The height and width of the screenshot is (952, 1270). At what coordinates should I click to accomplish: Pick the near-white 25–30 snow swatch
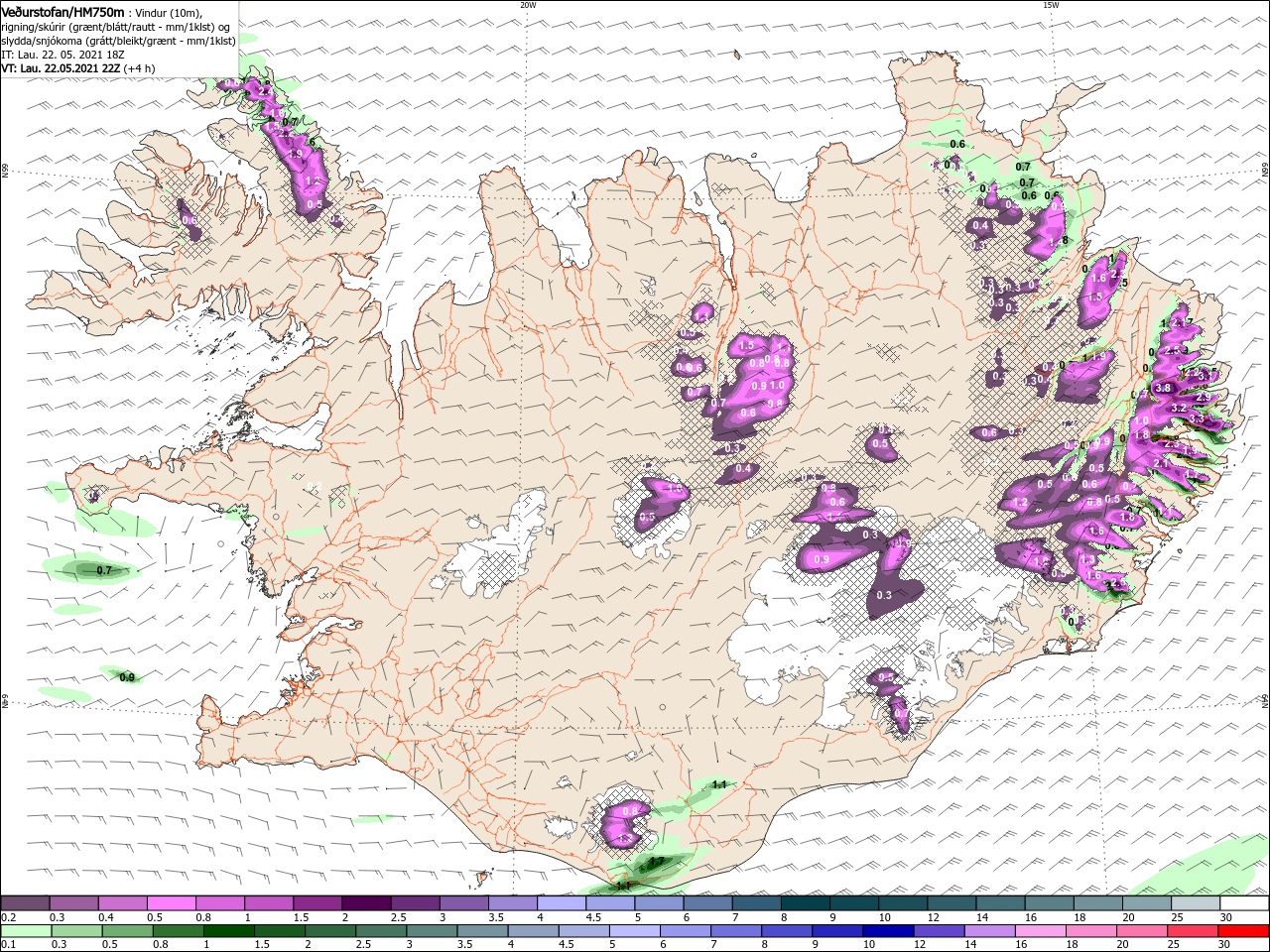1196,903
